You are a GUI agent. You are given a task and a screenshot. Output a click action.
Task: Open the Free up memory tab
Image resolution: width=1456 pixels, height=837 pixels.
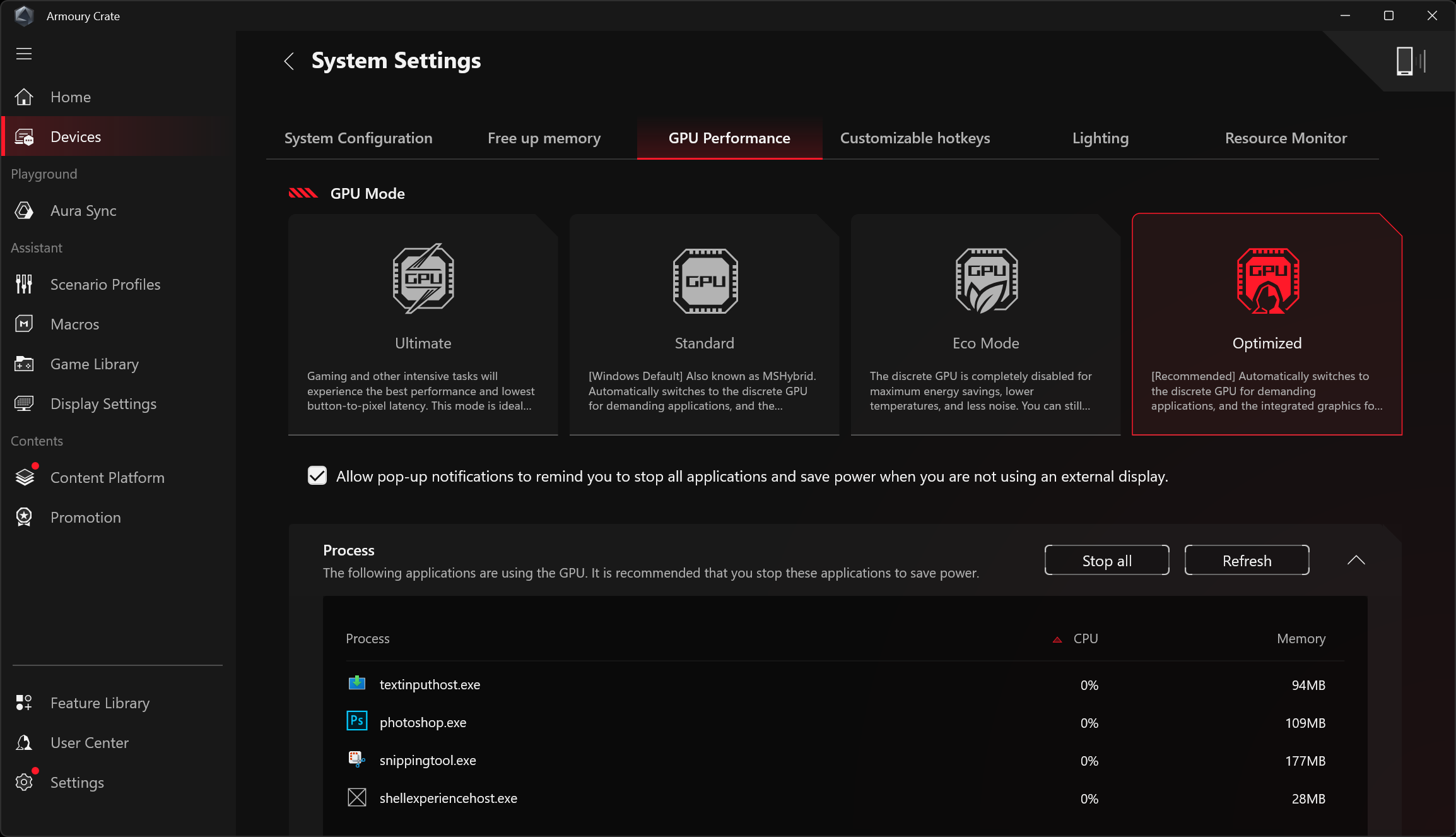[544, 138]
